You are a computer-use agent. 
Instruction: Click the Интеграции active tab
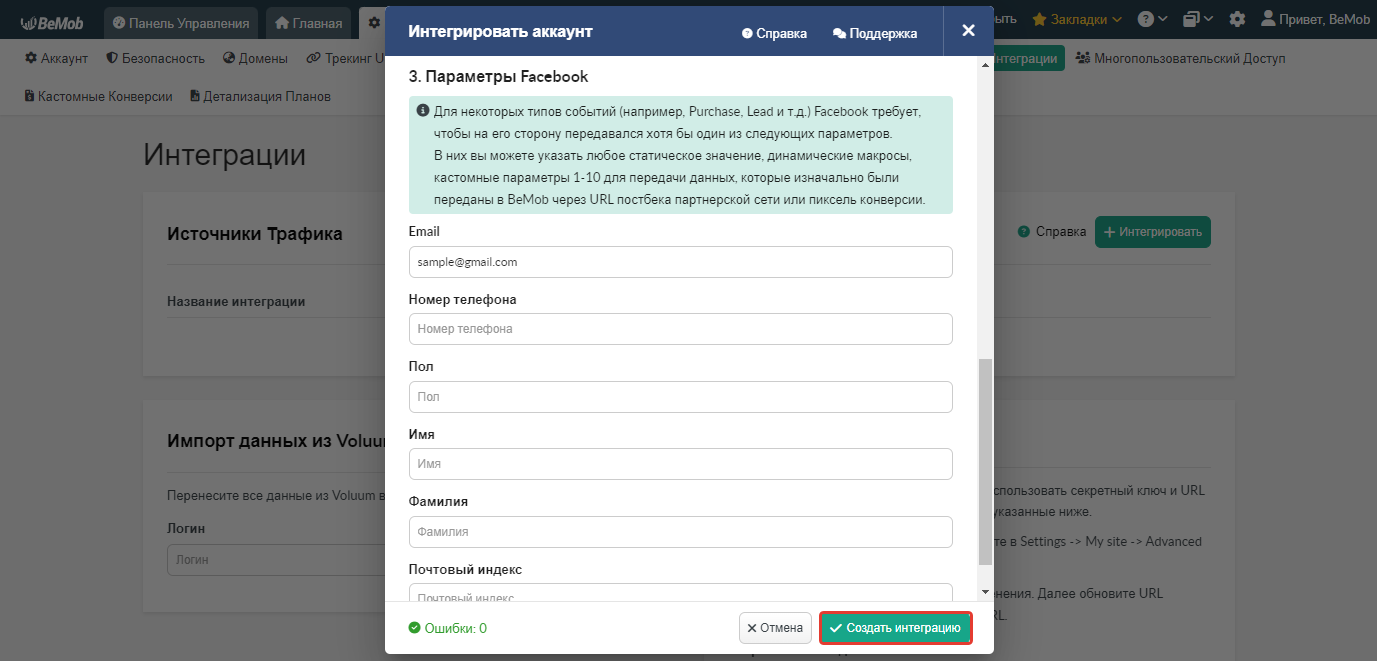coord(1029,59)
